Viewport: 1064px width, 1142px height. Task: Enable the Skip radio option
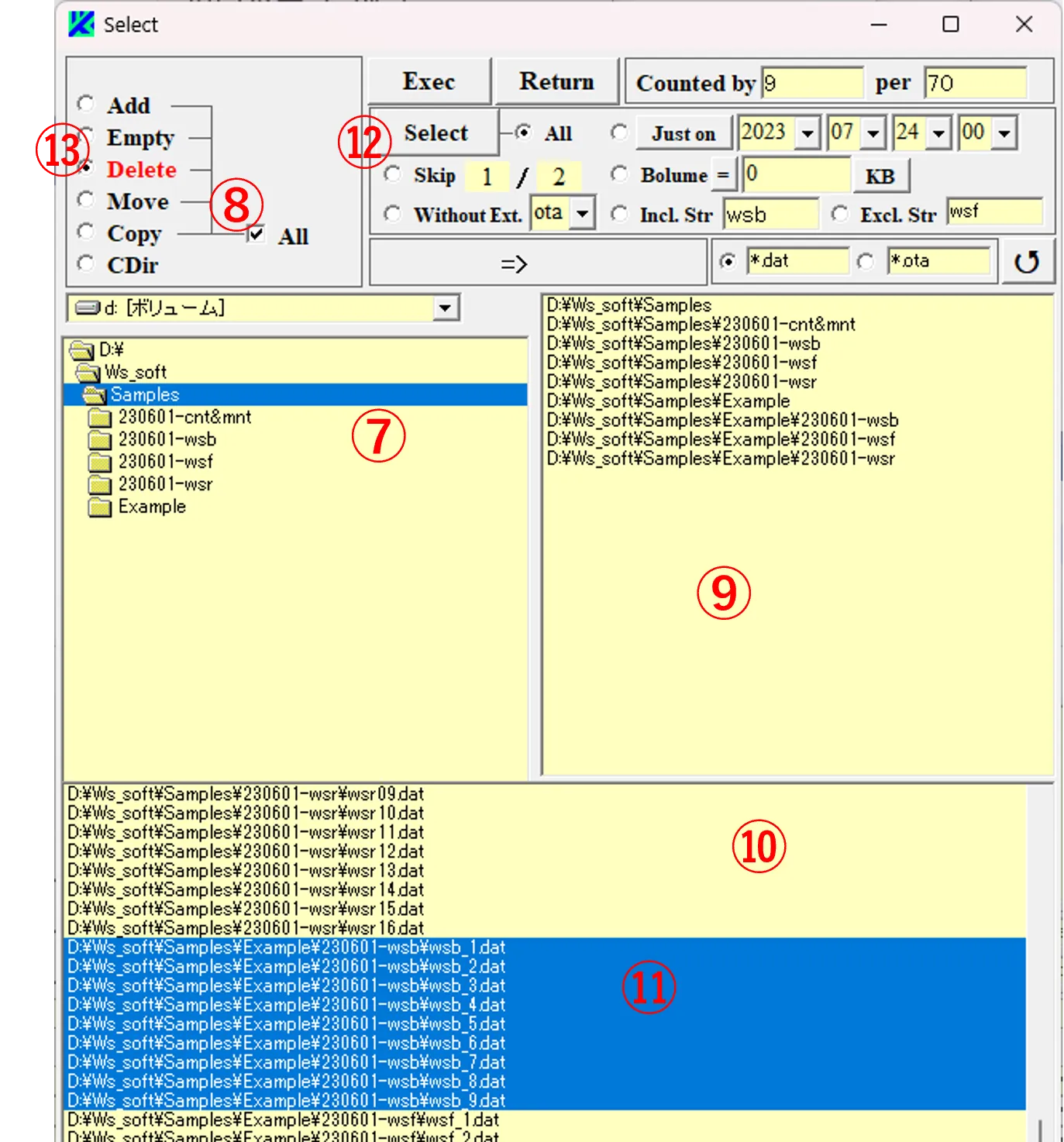393,174
